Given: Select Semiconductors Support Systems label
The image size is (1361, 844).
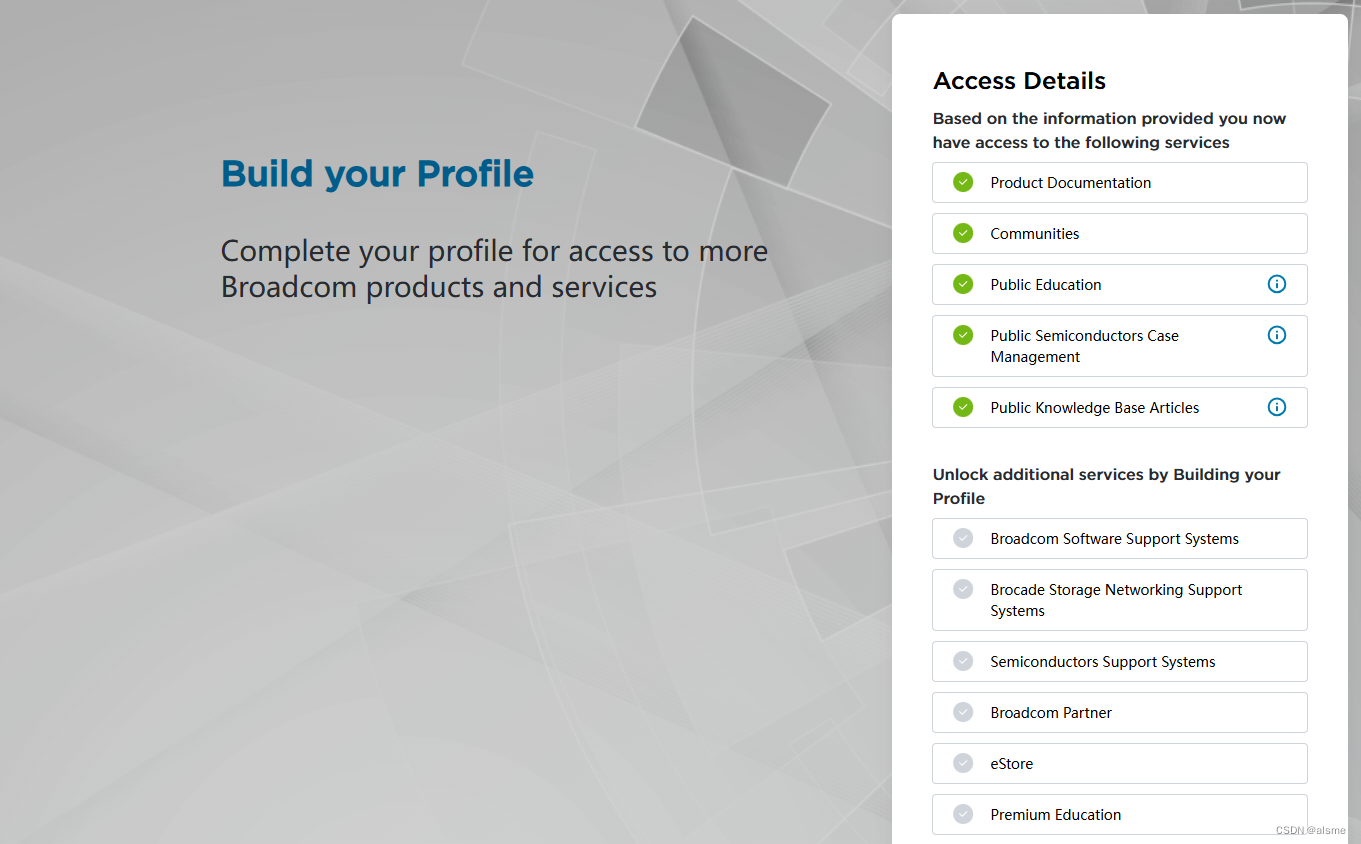Looking at the screenshot, I should [x=1103, y=662].
